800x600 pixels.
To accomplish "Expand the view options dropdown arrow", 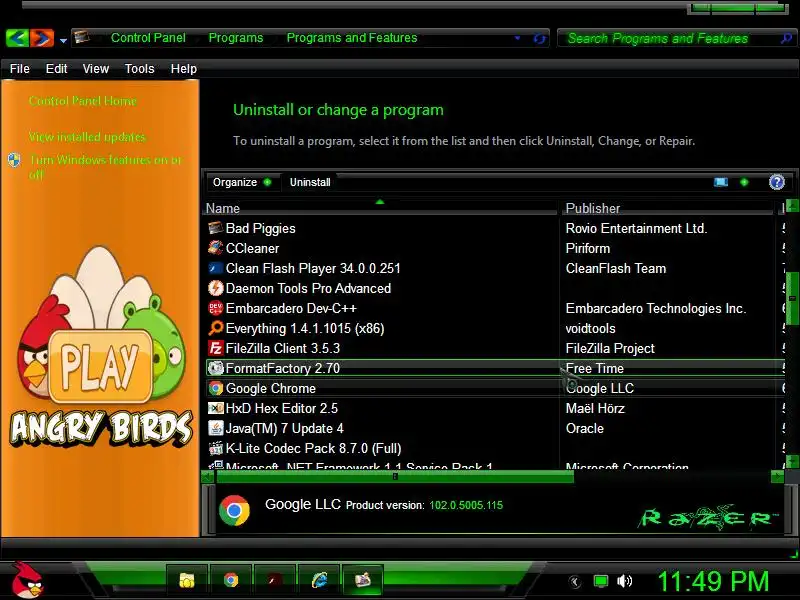I will (744, 182).
